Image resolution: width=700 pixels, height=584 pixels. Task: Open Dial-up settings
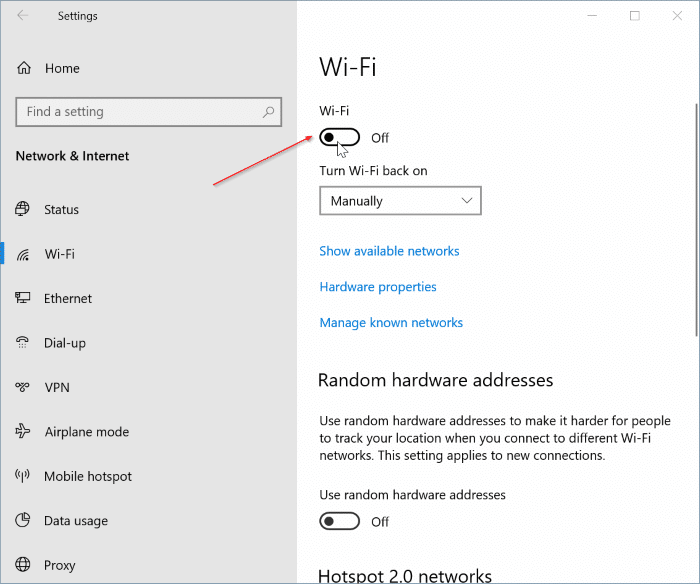click(x=65, y=343)
